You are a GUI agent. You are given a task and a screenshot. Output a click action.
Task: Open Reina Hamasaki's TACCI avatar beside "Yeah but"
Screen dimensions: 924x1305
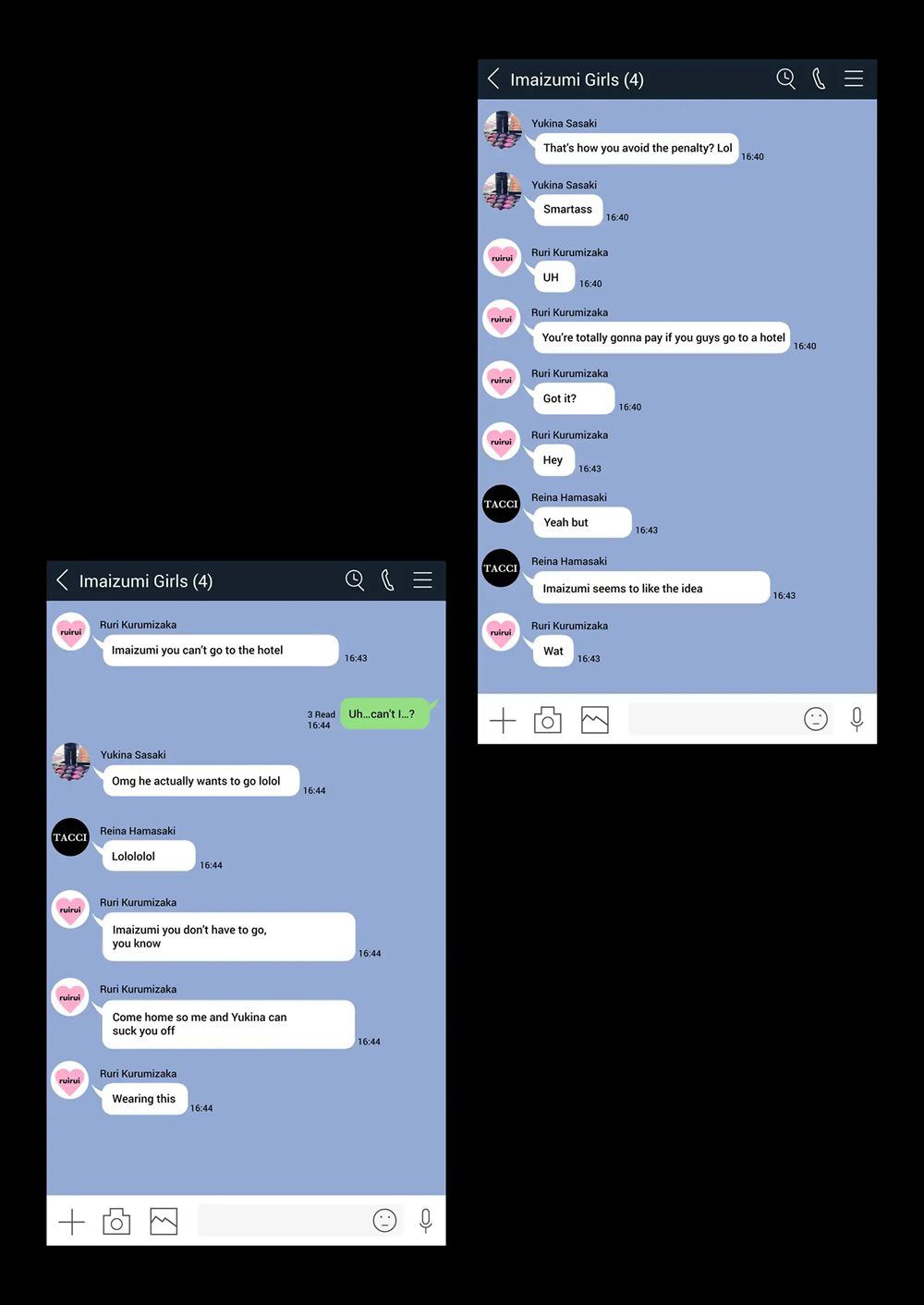(502, 504)
